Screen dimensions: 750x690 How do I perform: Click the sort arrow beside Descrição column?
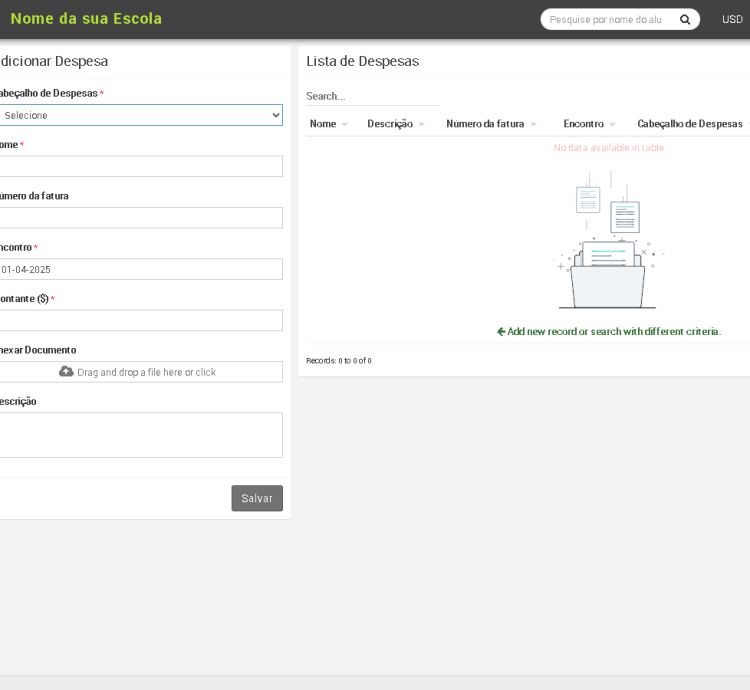click(421, 124)
